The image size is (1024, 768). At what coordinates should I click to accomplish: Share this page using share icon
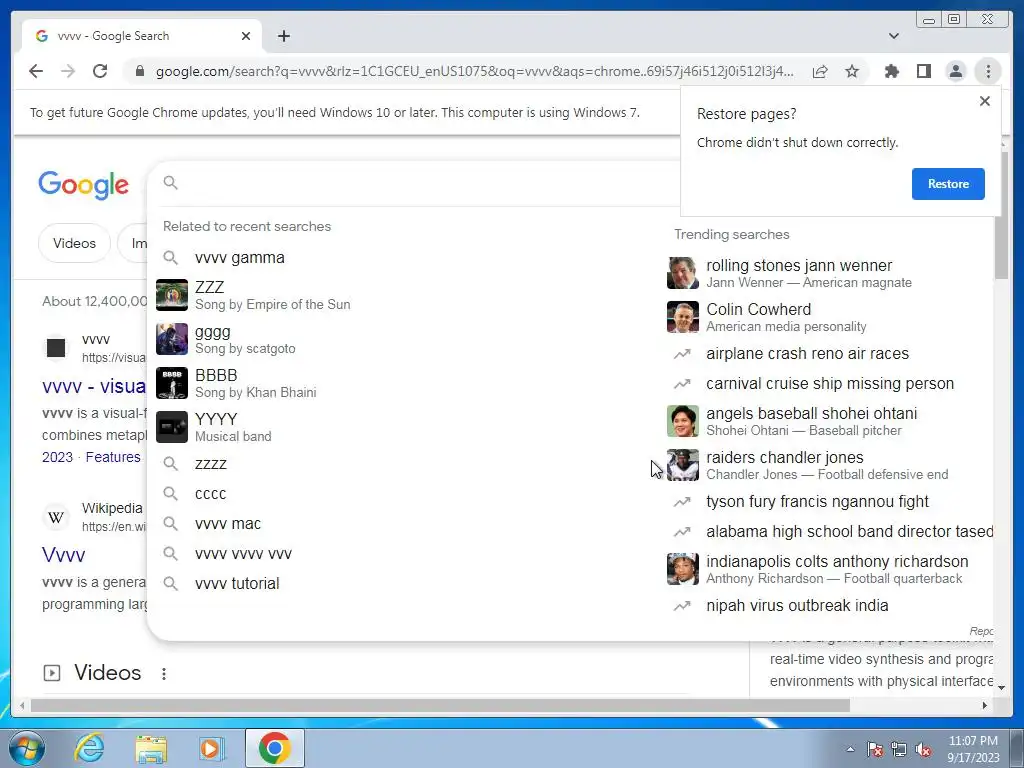[x=820, y=71]
